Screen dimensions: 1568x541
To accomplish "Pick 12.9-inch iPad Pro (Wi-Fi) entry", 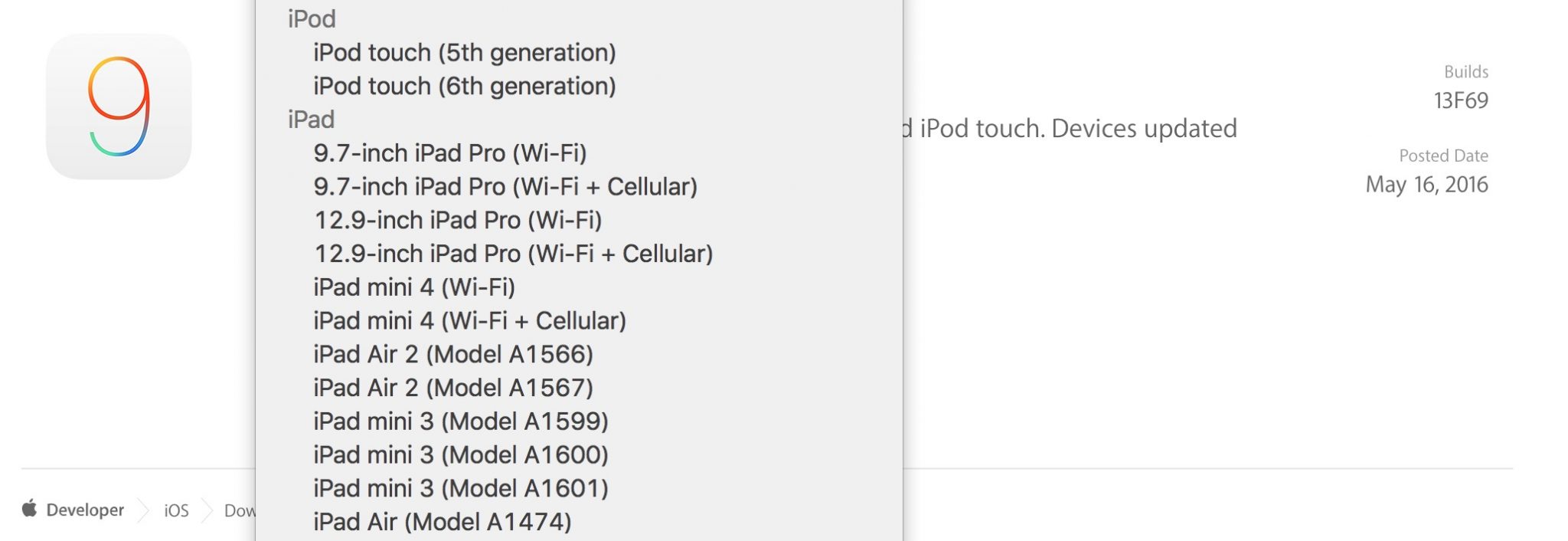I will (x=458, y=220).
